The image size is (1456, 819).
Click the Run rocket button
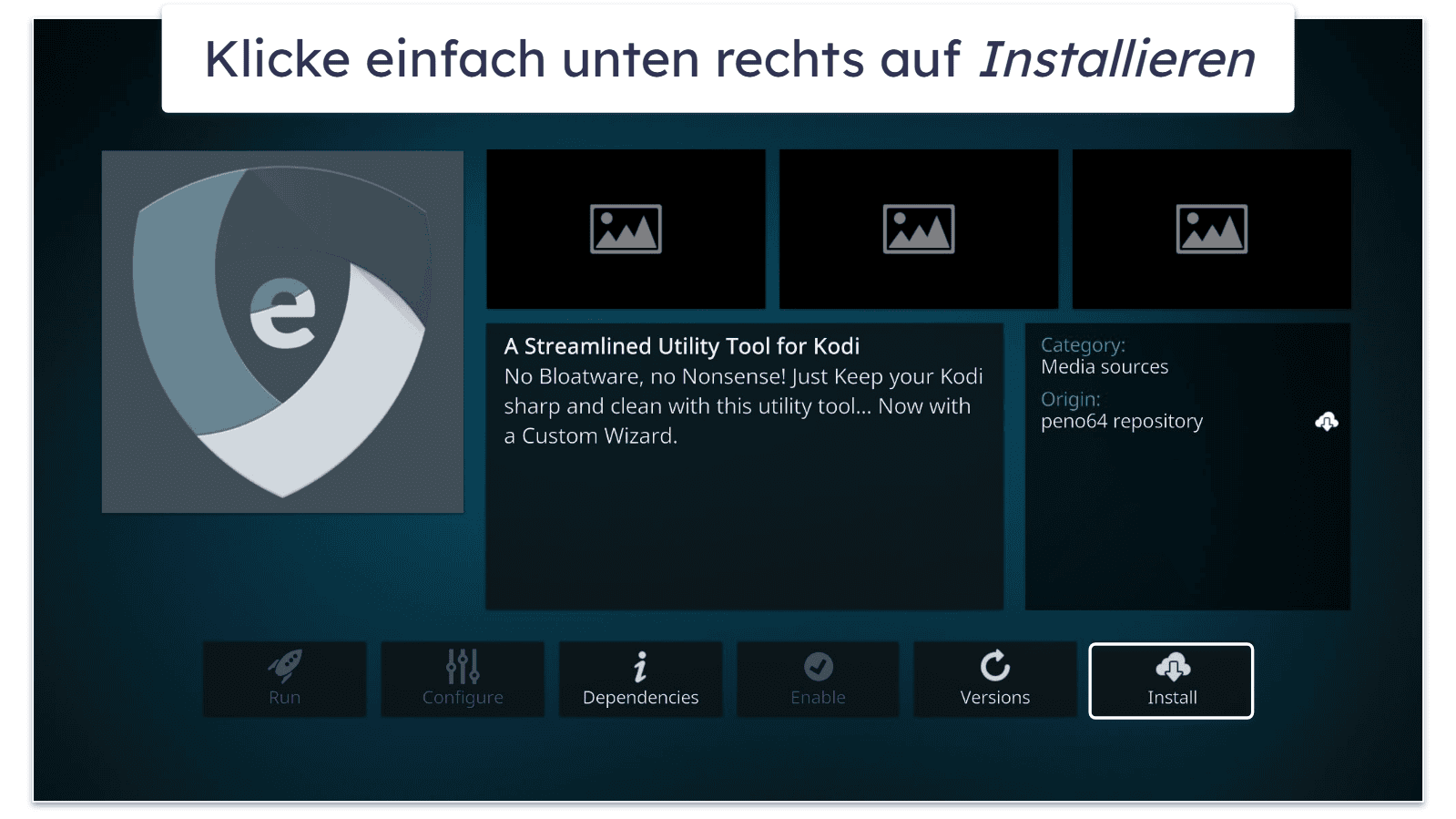(x=284, y=681)
